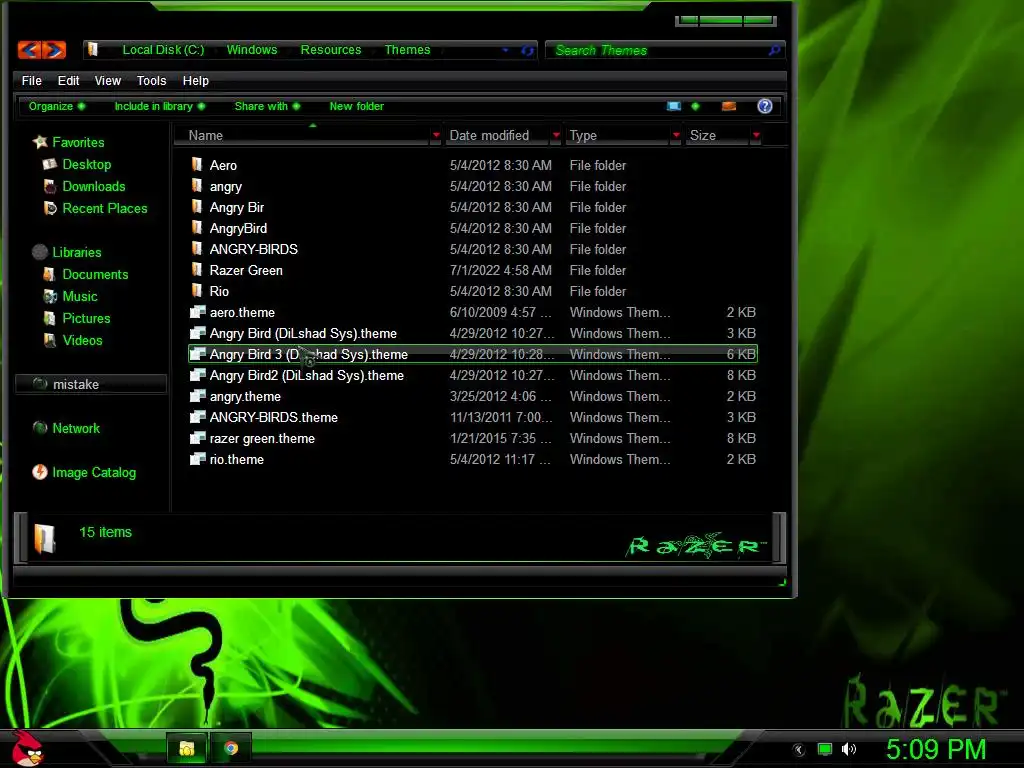Image resolution: width=1024 pixels, height=768 pixels.
Task: Change view with the views icon
Action: (673, 106)
